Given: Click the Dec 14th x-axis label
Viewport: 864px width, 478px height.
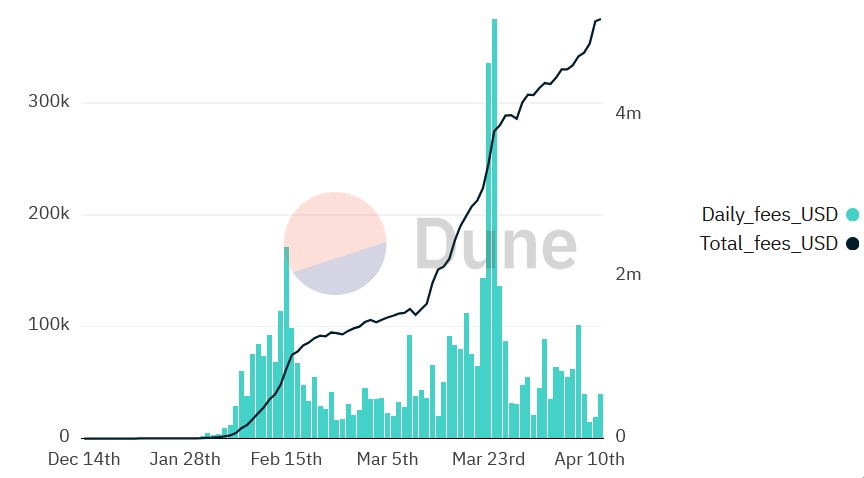Looking at the screenshot, I should 85,459.
